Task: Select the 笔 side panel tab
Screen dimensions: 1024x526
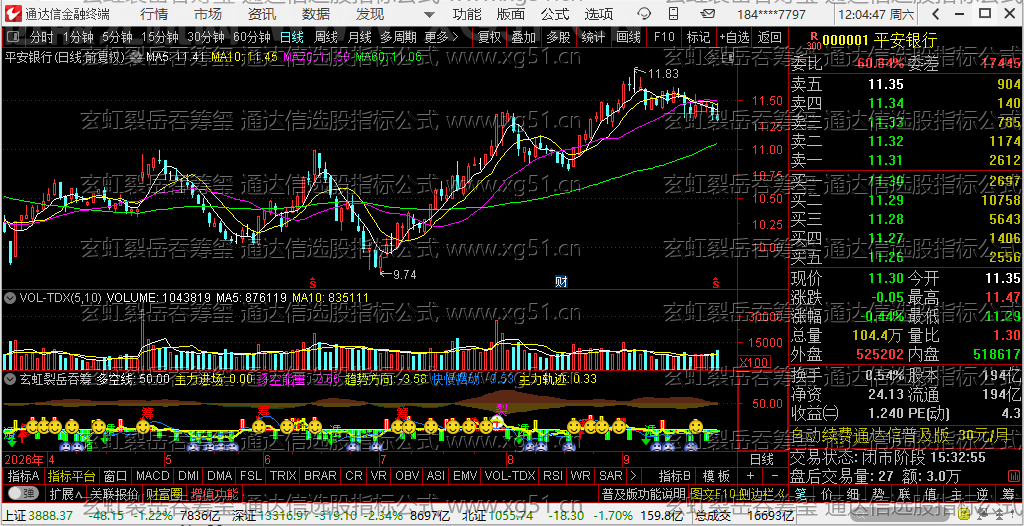Action: (x=801, y=493)
